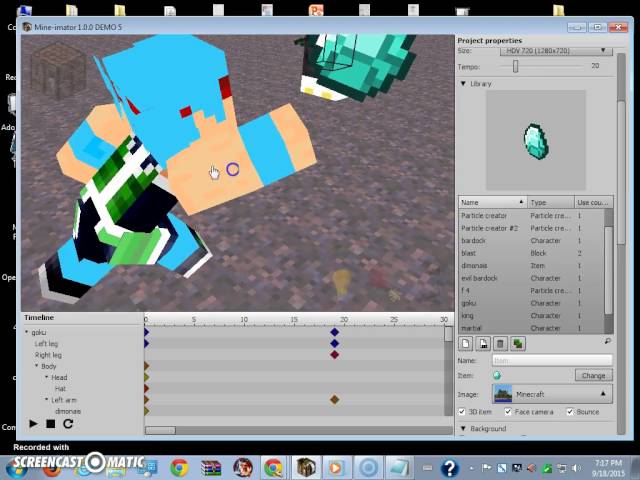Image resolution: width=640 pixels, height=480 pixels.
Task: Collapse the Background section
Action: click(463, 429)
